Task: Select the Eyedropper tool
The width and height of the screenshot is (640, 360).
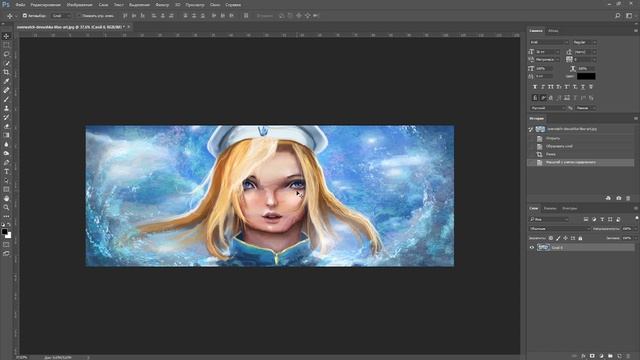Action: pos(6,81)
